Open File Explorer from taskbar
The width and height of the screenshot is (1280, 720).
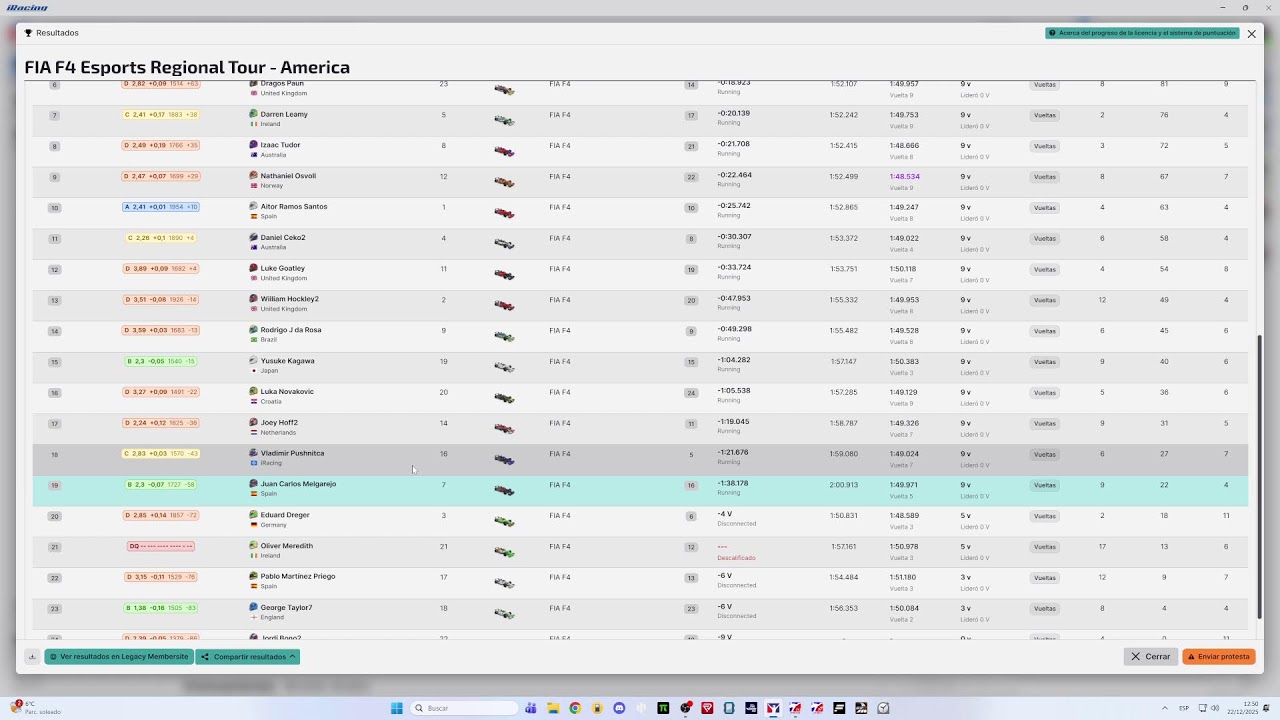(x=553, y=708)
